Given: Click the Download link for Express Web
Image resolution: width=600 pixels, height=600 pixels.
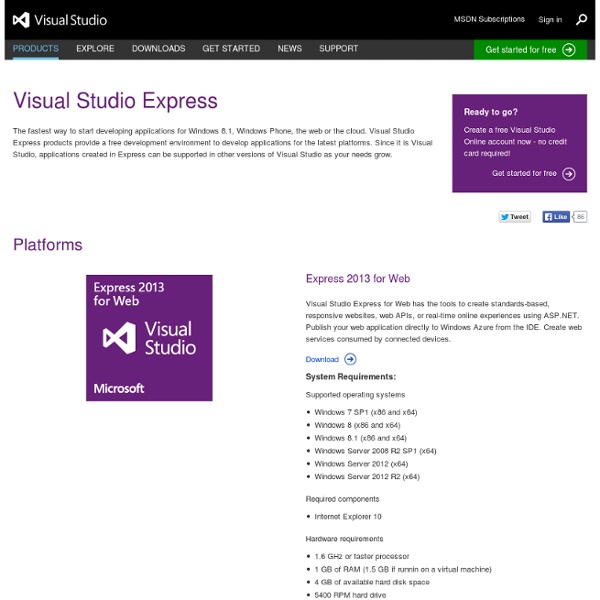Looking at the screenshot, I should (322, 359).
